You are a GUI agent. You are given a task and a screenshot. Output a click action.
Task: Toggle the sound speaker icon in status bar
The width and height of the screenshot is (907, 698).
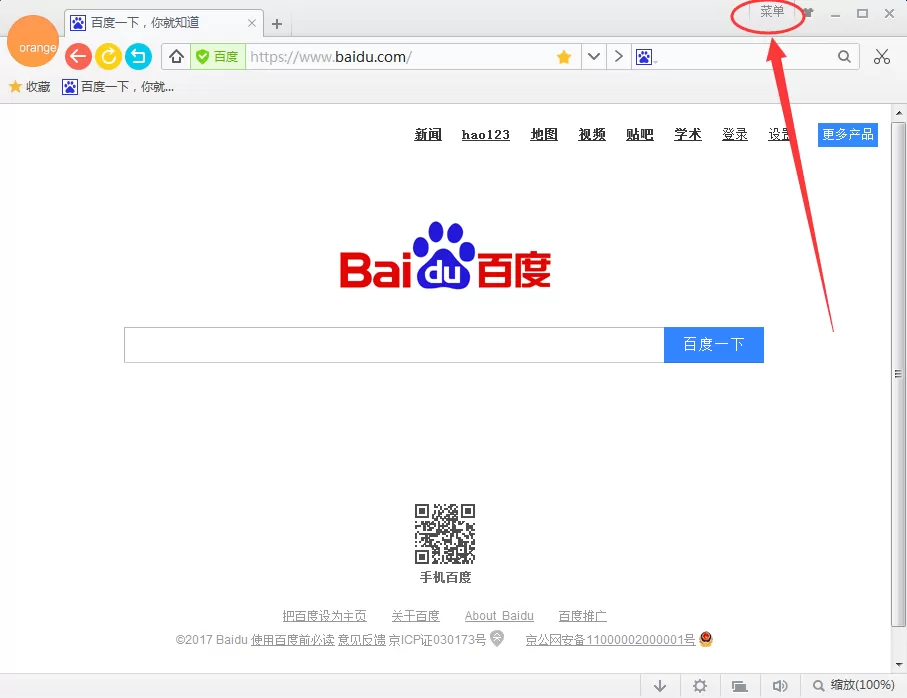coord(780,686)
